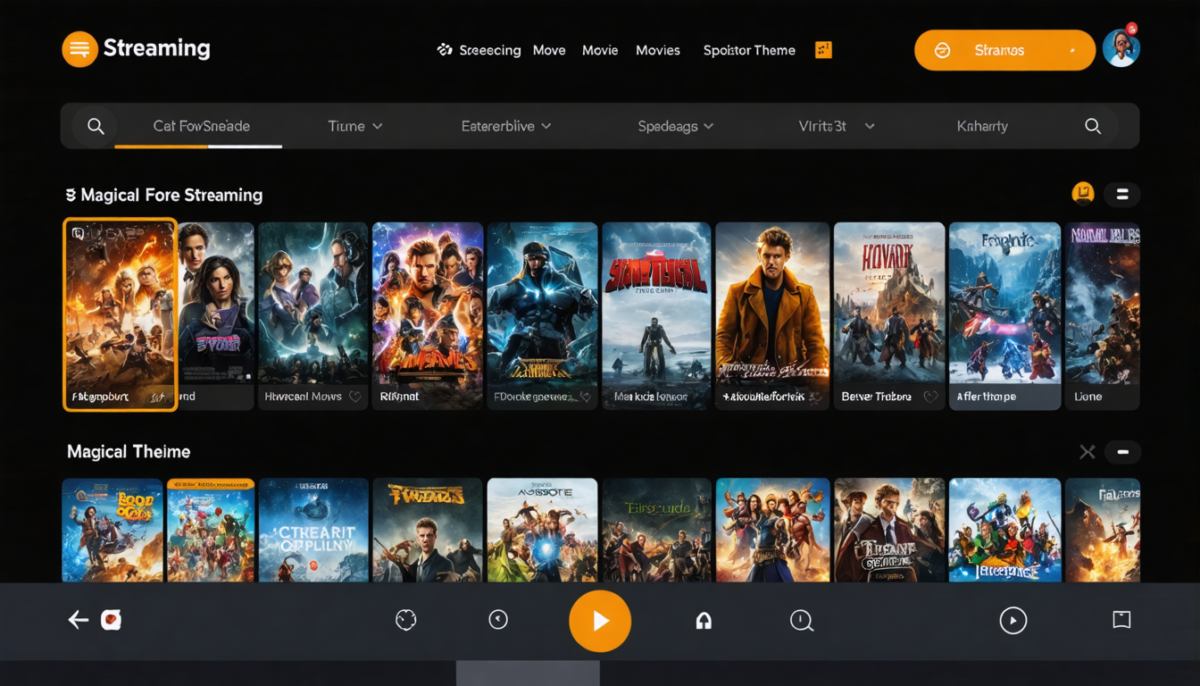Open the FDoiokegoewee armored hero poster
The height and width of the screenshot is (686, 1200).
(x=542, y=315)
